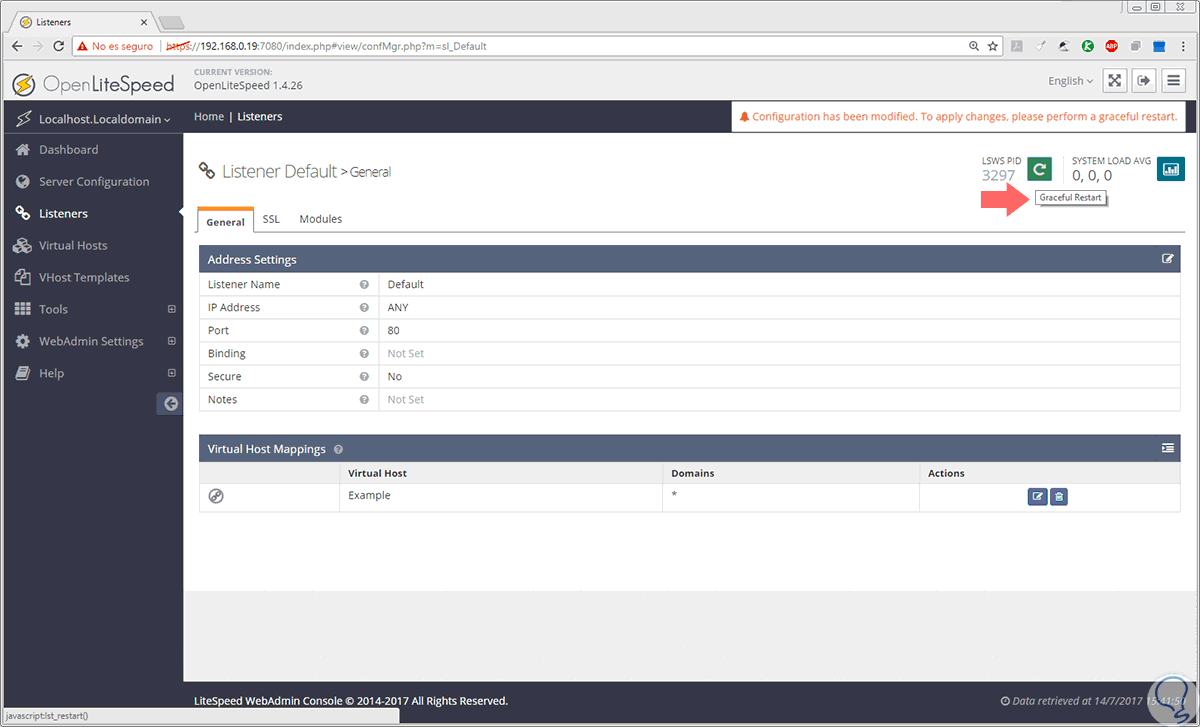
Task: Click the Virtual Host Mappings list icon
Action: click(x=1167, y=449)
